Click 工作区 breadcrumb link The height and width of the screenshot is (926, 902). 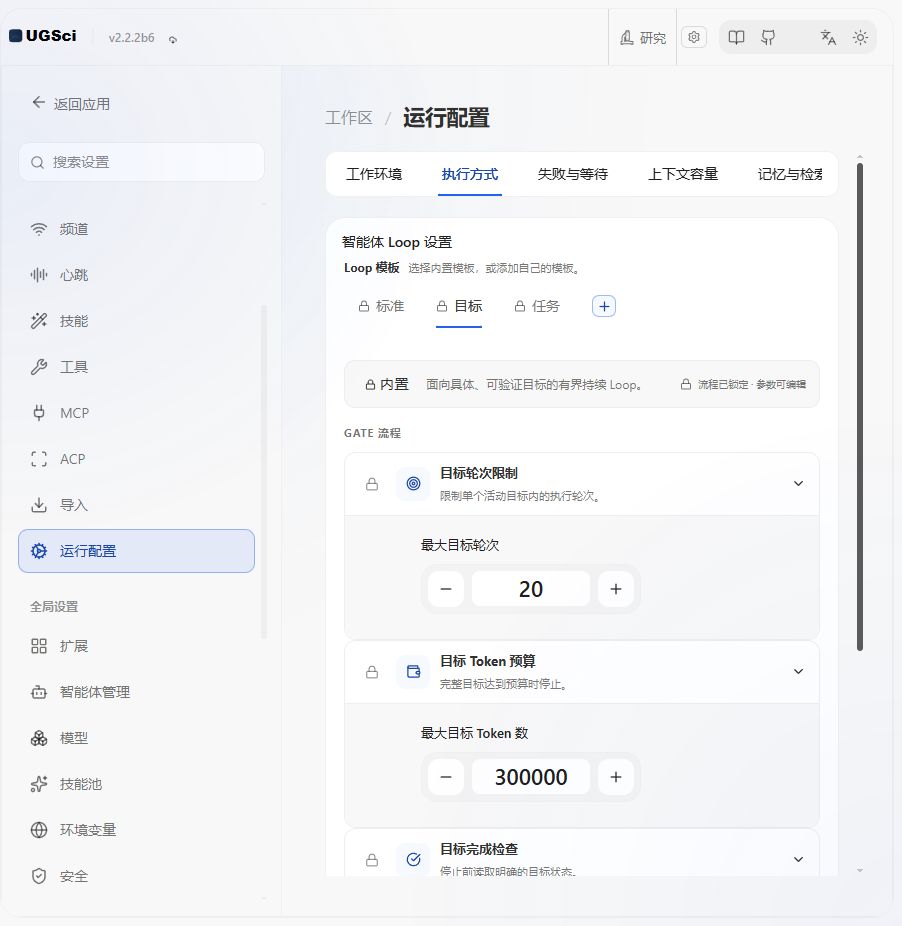coord(349,118)
